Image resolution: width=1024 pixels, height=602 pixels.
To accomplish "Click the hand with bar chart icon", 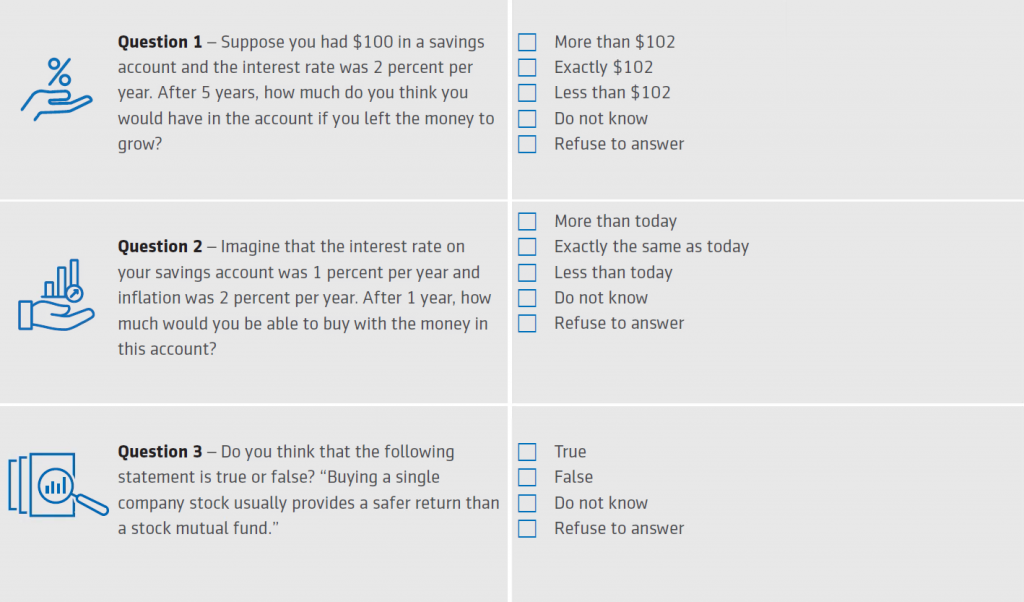I will (56, 296).
